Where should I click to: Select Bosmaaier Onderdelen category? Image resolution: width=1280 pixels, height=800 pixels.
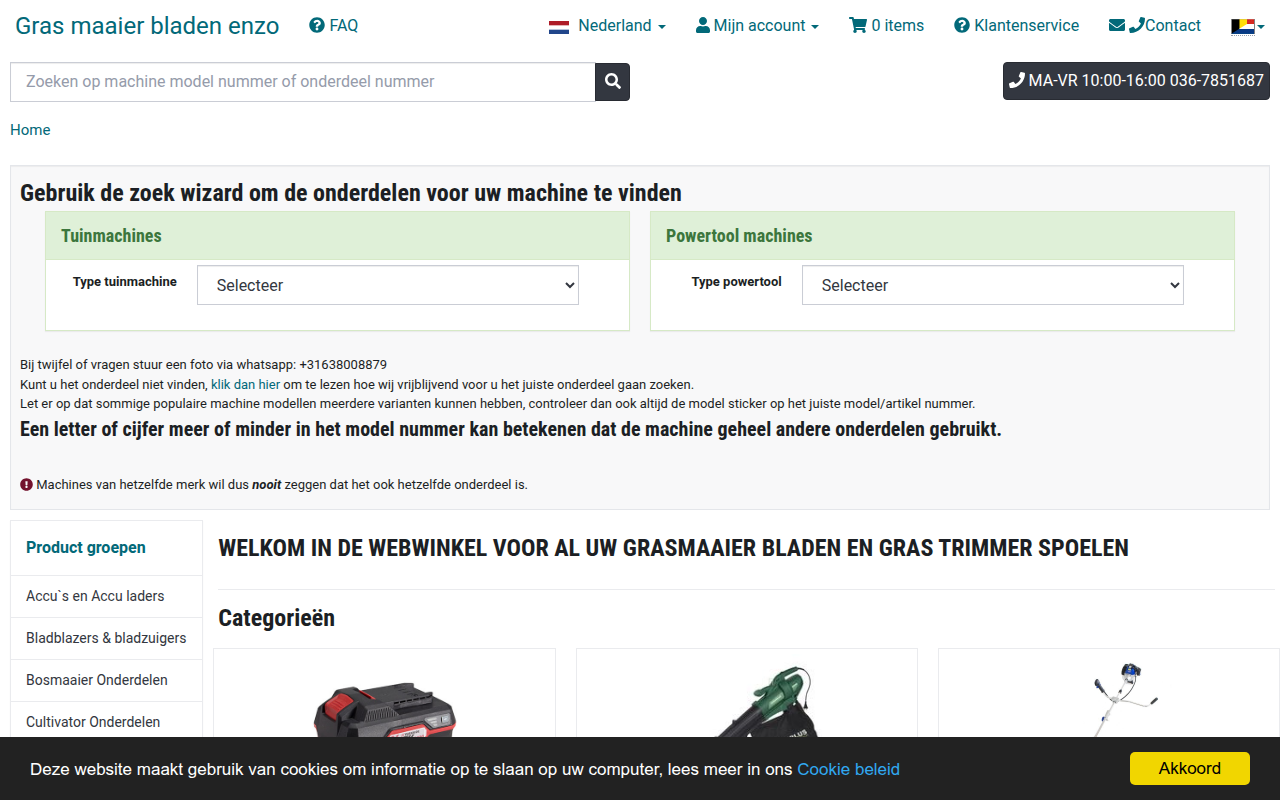coord(106,680)
